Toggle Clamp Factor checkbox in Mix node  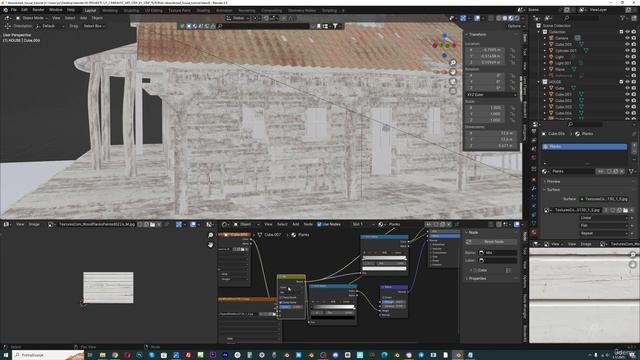pyautogui.click(x=281, y=302)
